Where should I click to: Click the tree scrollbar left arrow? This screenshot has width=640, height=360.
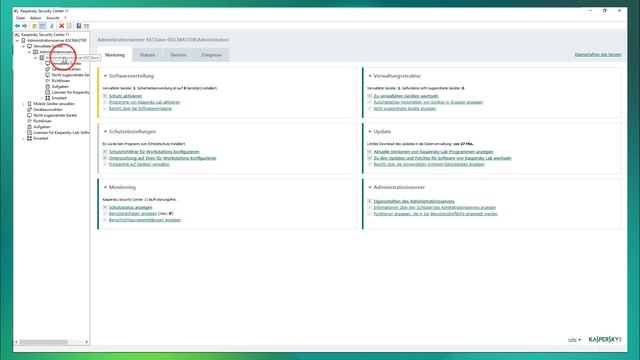pyautogui.click(x=17, y=342)
